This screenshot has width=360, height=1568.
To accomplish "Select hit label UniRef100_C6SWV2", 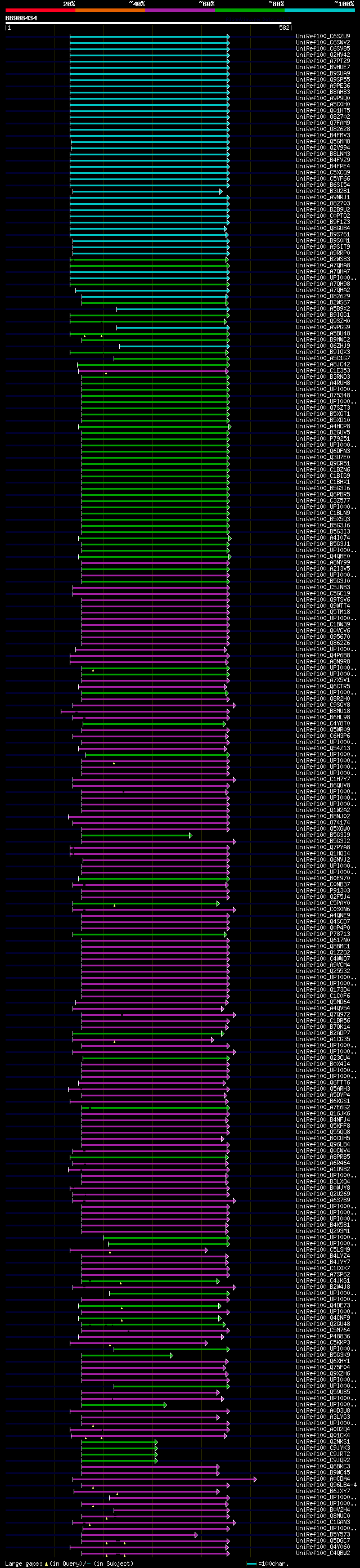I will 323,43.
